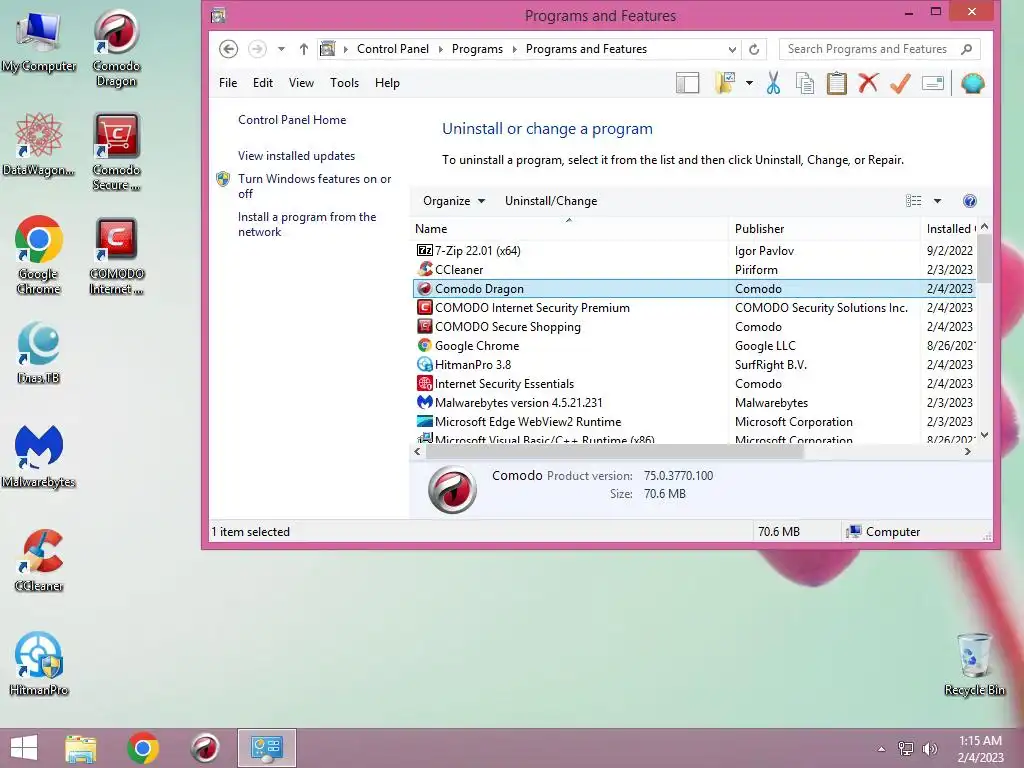Screen dimensions: 1024x768
Task: Open File Explorer from the taskbar
Action: [80, 748]
